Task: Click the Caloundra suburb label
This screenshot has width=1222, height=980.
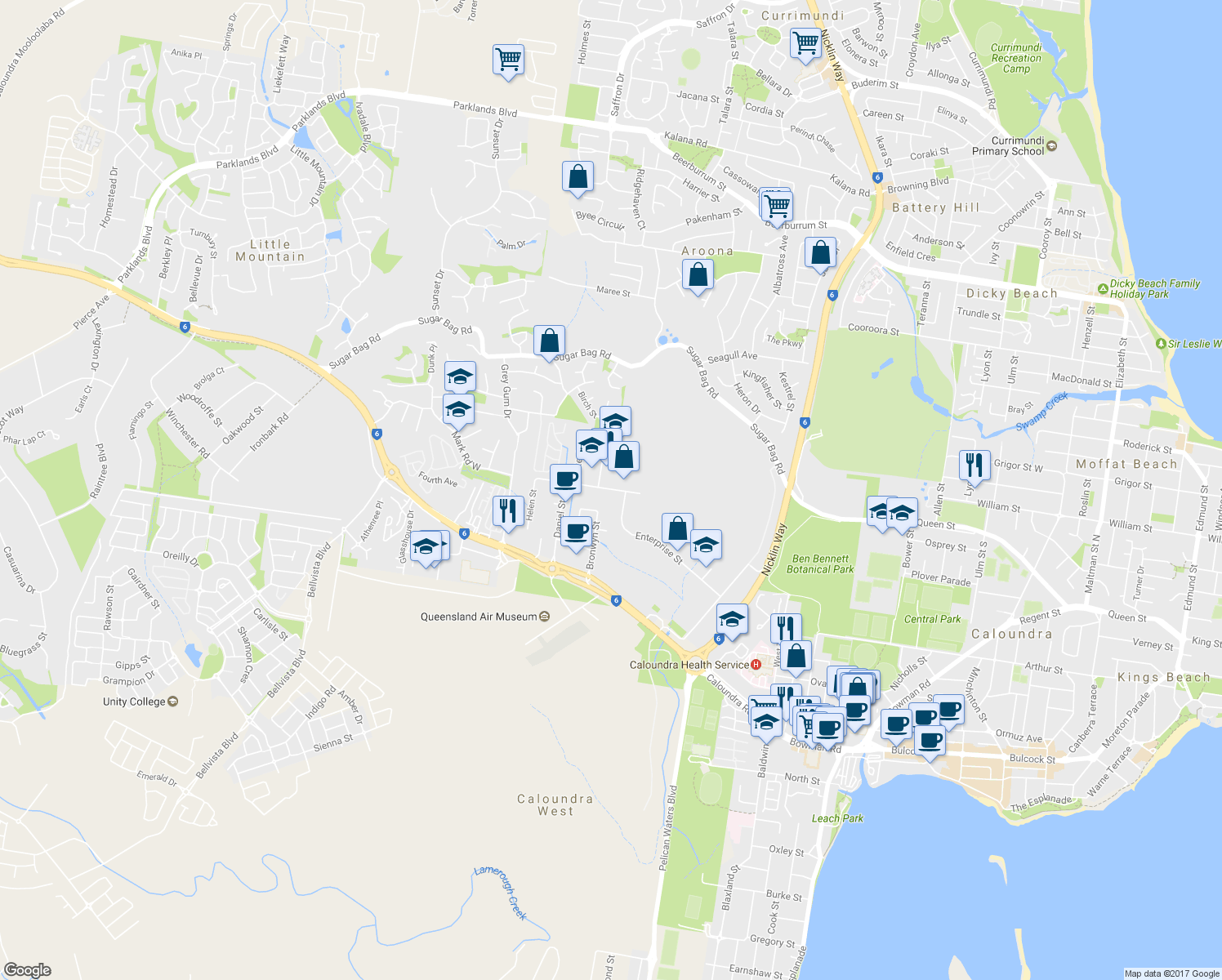Action: pyautogui.click(x=1011, y=634)
